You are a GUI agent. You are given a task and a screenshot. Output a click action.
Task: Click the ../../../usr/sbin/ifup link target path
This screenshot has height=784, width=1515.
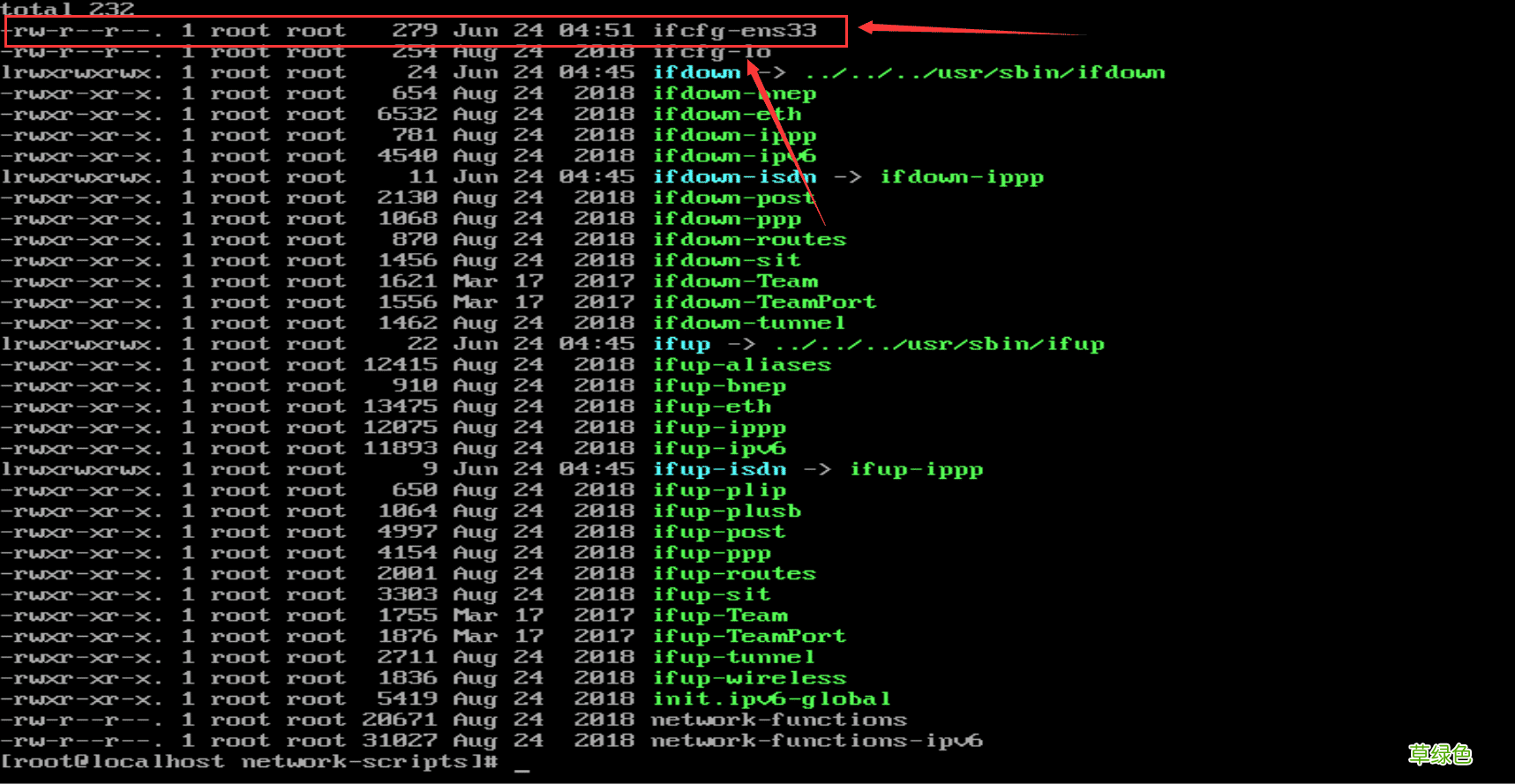940,345
